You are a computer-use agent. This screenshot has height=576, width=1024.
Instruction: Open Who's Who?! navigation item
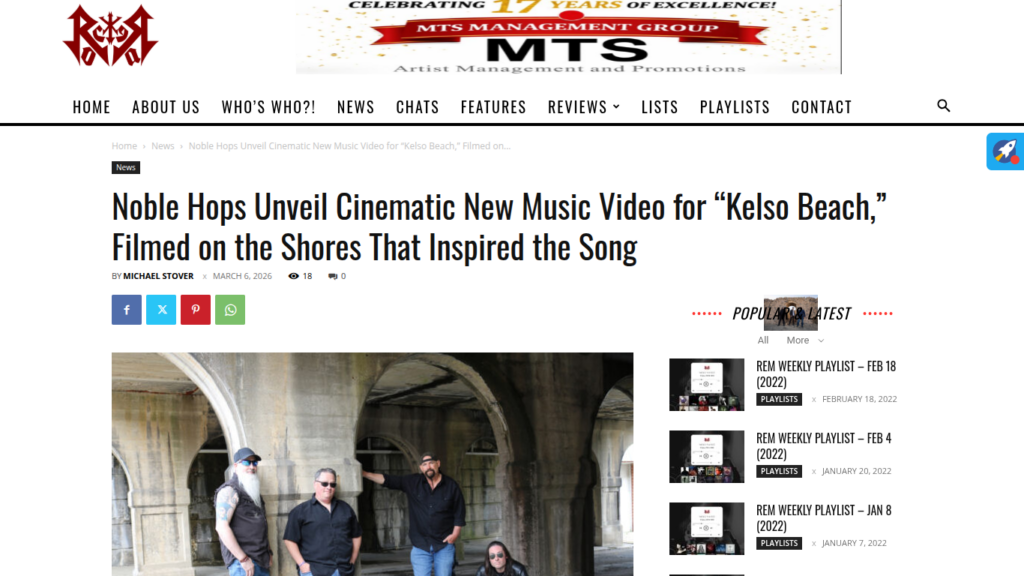268,106
